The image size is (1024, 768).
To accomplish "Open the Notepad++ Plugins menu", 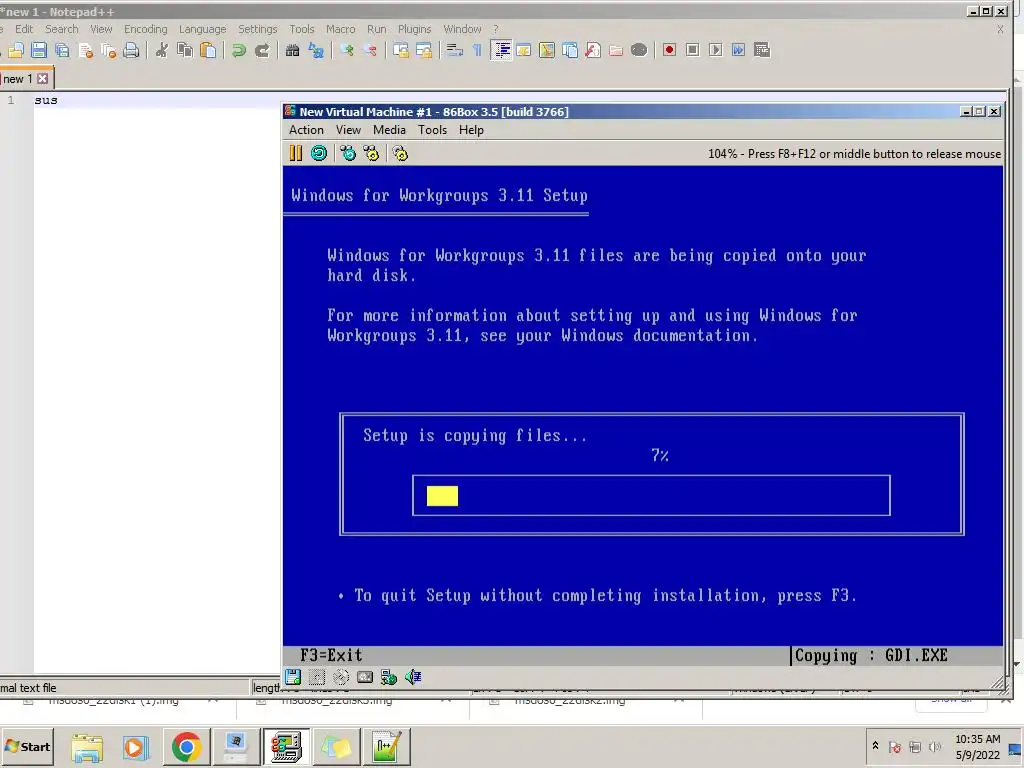I will pos(415,29).
